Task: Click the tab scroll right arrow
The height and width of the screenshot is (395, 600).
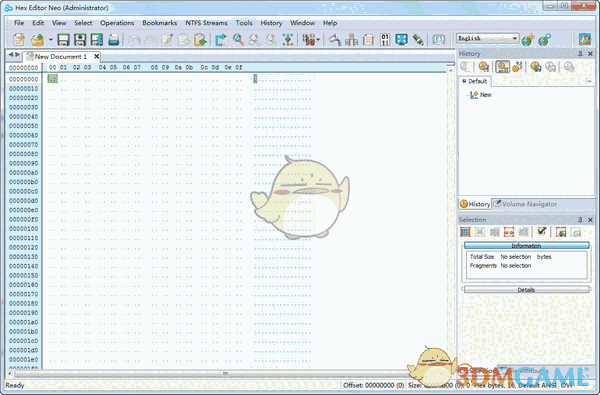Action: coord(17,55)
